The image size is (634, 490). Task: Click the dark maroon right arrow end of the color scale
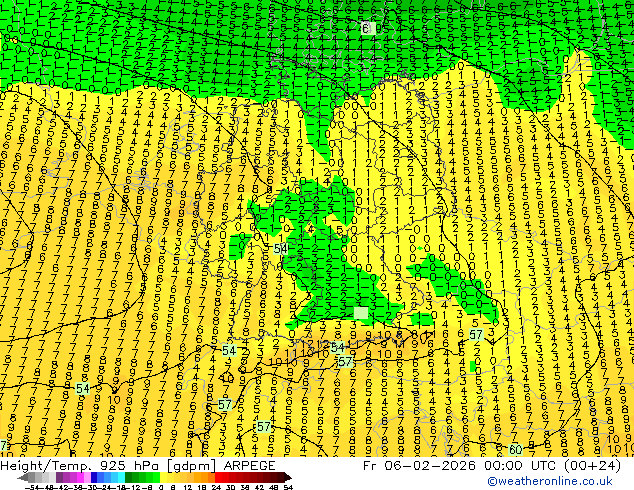(287, 477)
